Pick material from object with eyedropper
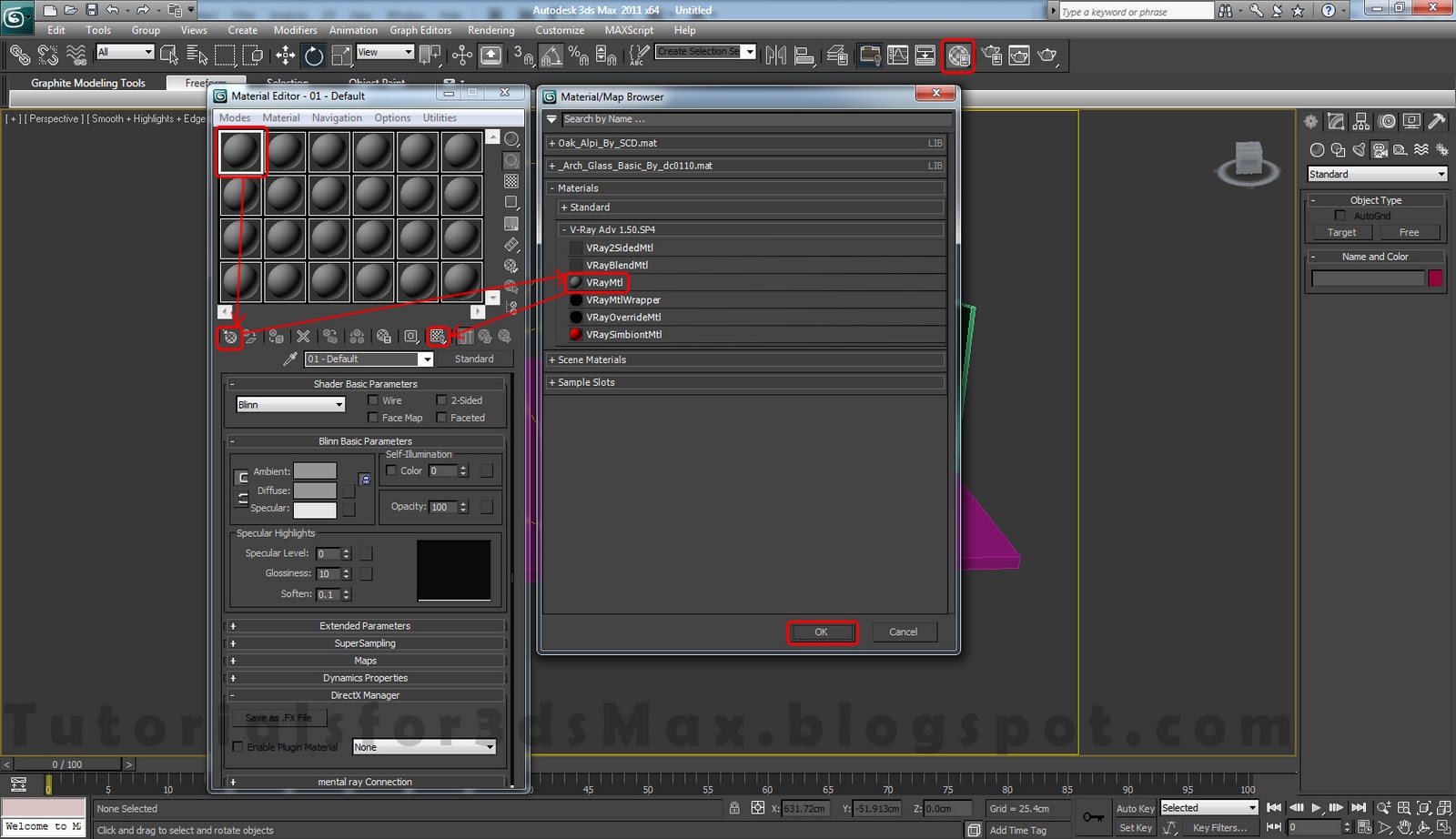The image size is (1456, 839). tap(289, 359)
